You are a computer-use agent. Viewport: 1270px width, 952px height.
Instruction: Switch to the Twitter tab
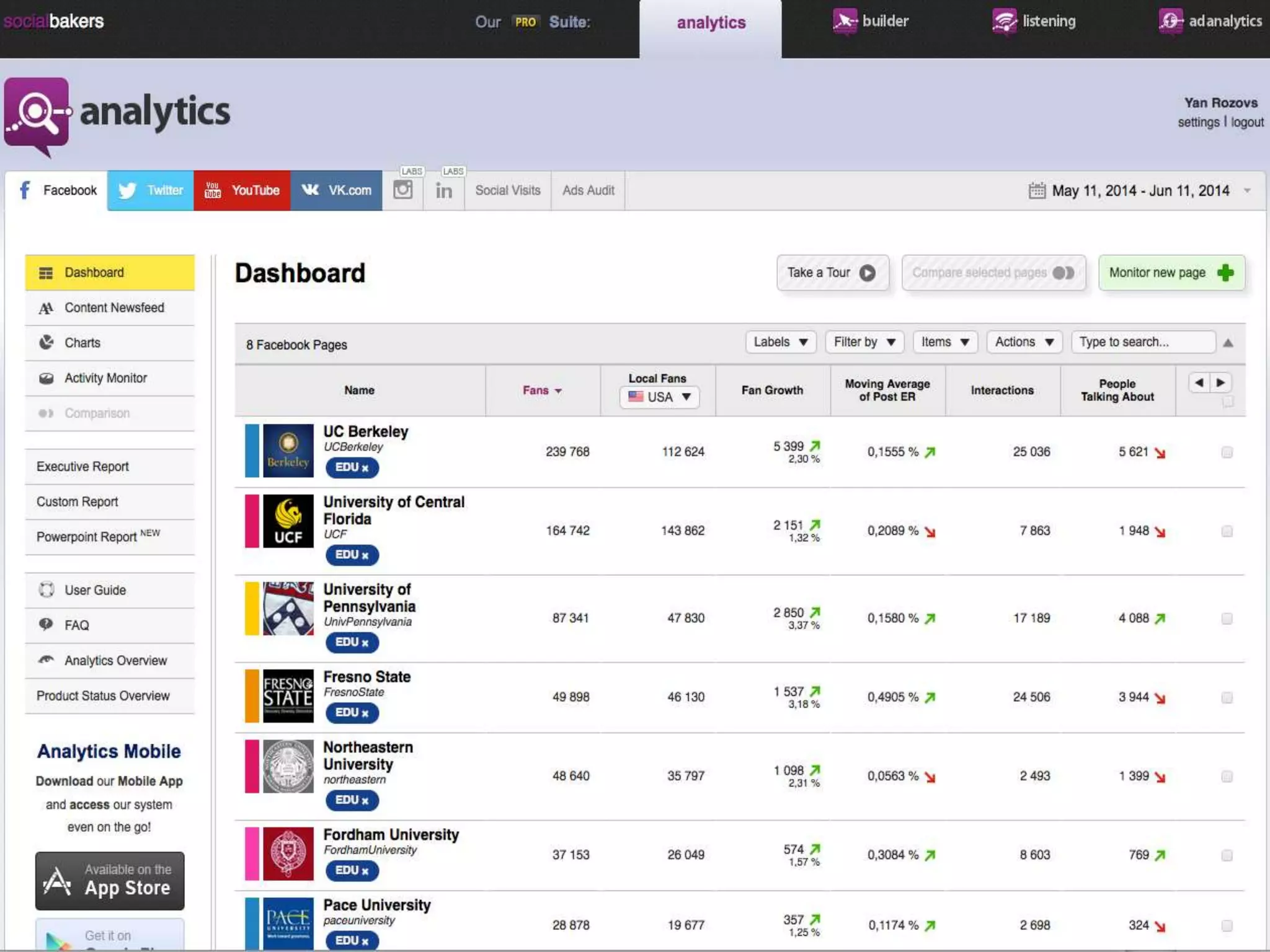click(151, 190)
